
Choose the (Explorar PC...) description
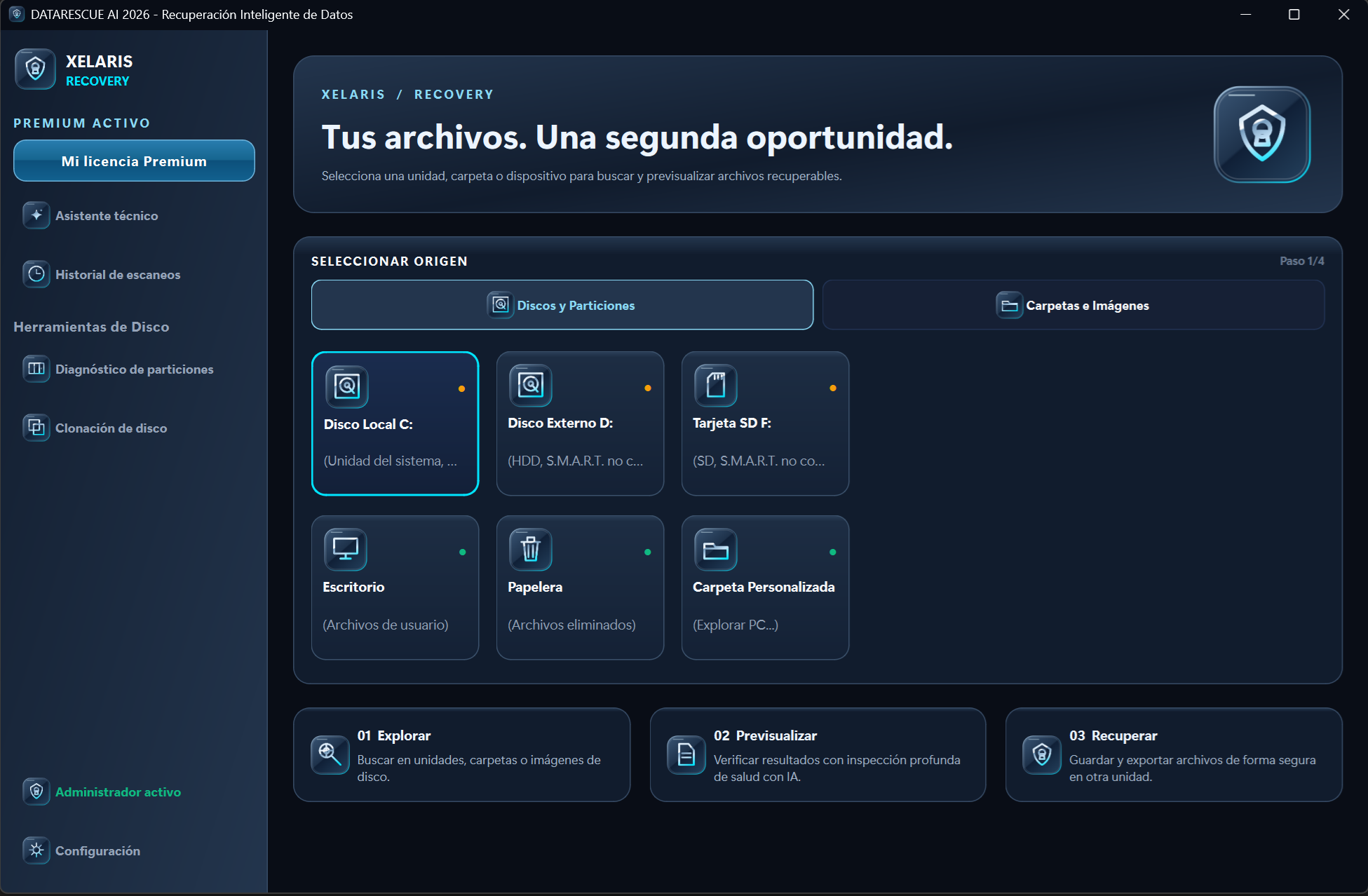(736, 625)
